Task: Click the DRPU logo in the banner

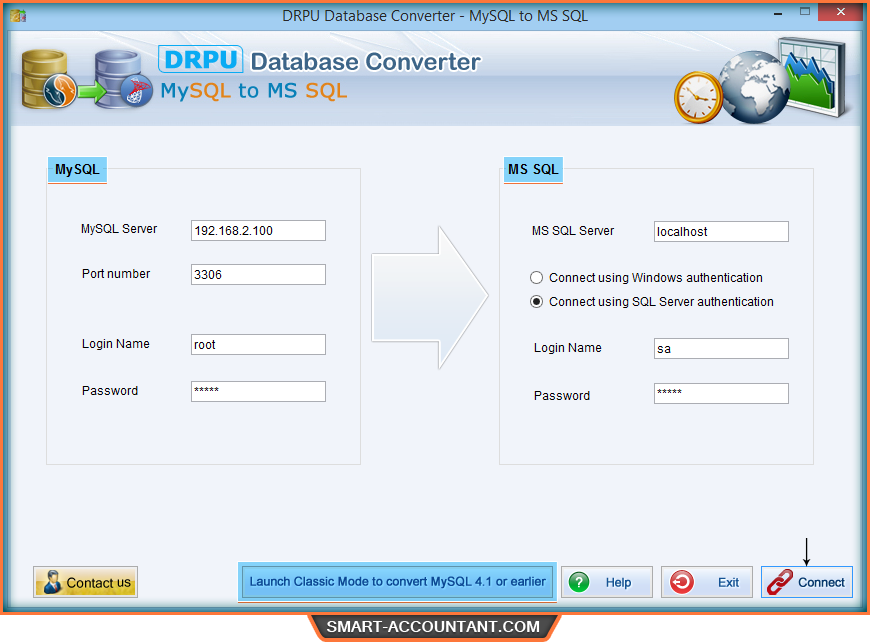Action: coord(200,59)
